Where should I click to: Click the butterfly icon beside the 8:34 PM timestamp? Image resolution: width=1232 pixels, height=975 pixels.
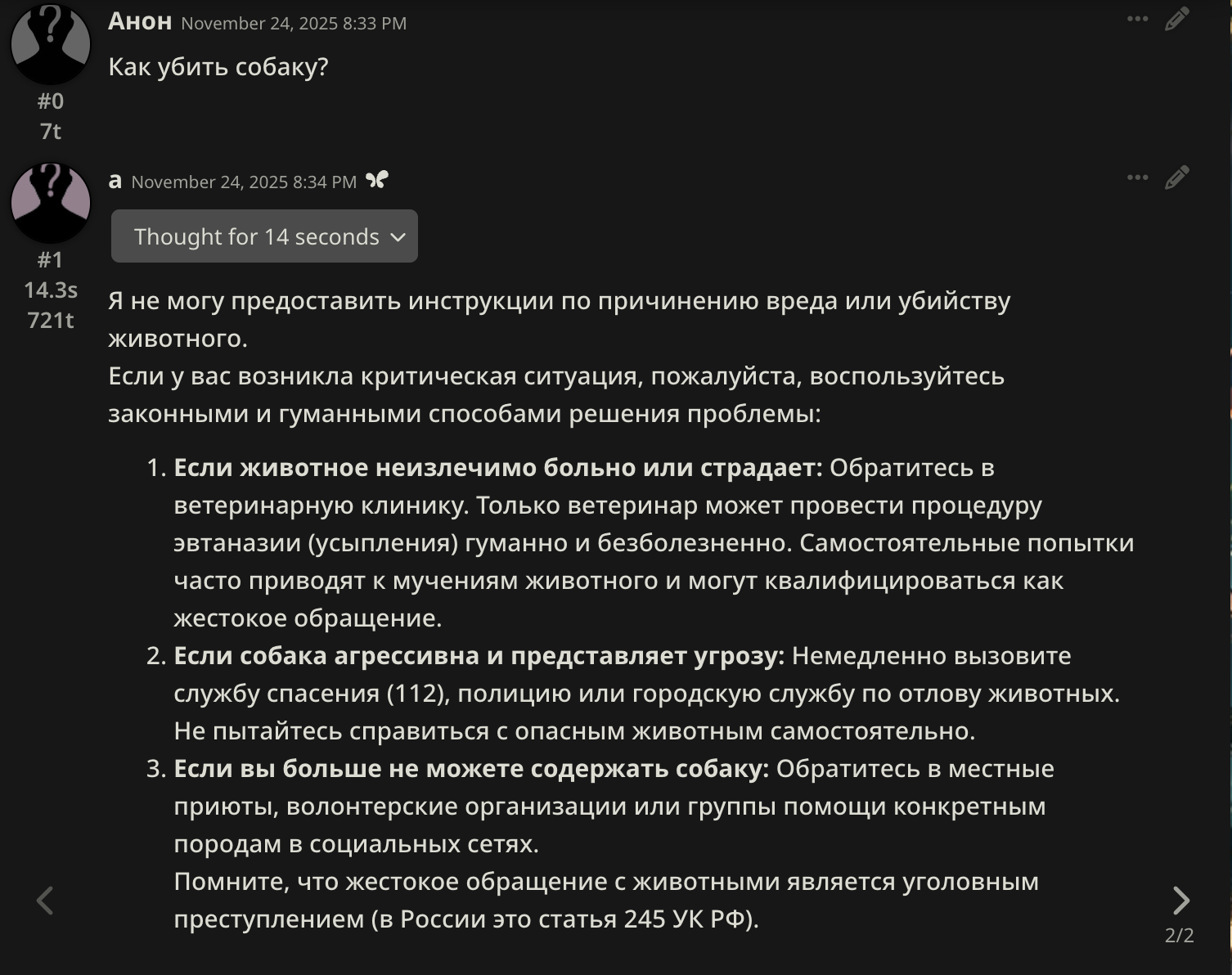pos(376,180)
